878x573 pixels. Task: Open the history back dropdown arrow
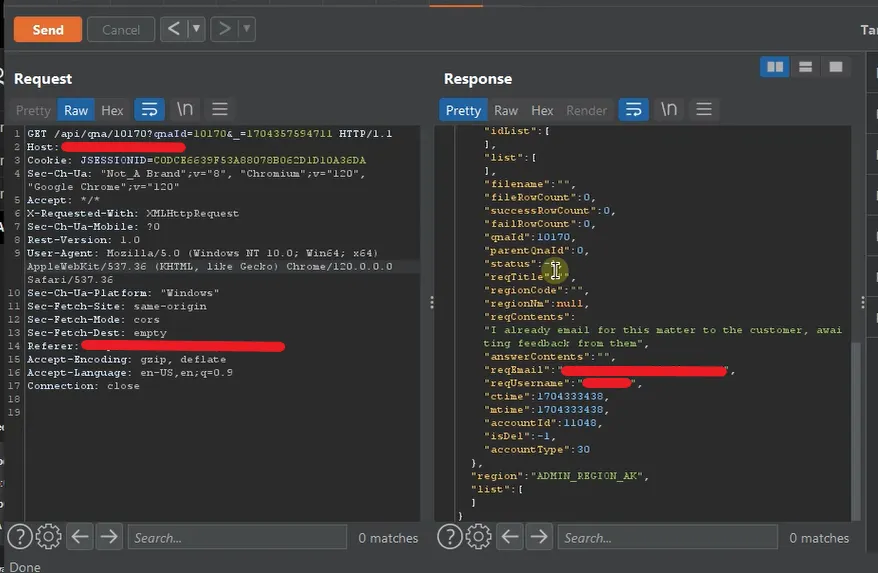(x=196, y=30)
